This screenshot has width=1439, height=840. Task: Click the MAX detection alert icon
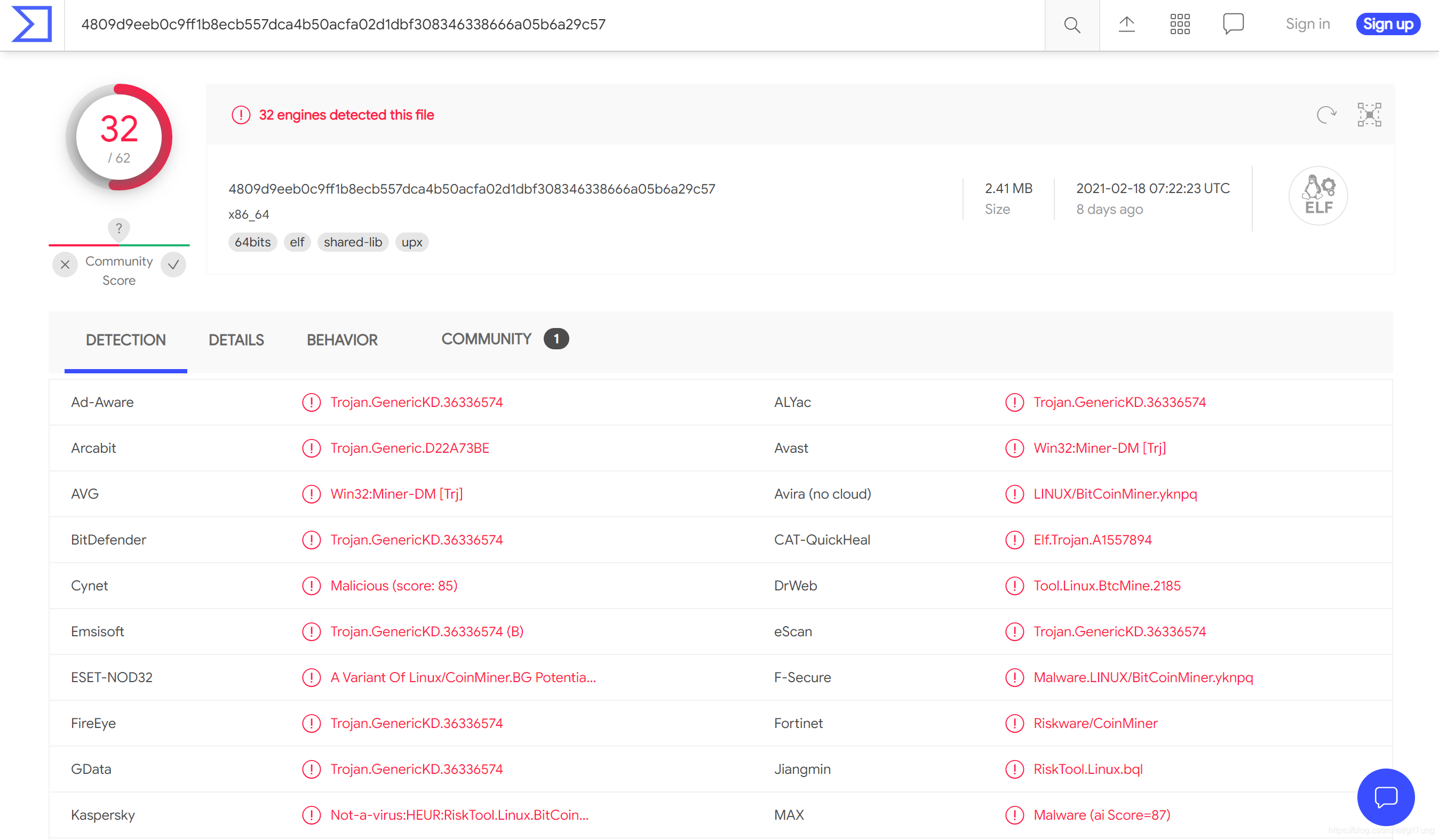pyautogui.click(x=1014, y=815)
